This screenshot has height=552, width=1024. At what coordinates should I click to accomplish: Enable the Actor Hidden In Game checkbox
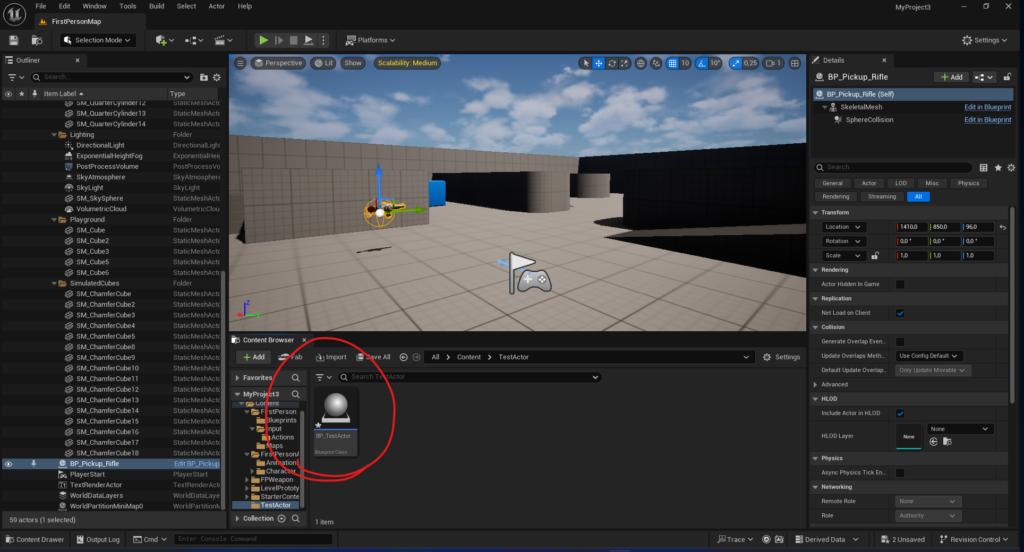pyautogui.click(x=900, y=284)
